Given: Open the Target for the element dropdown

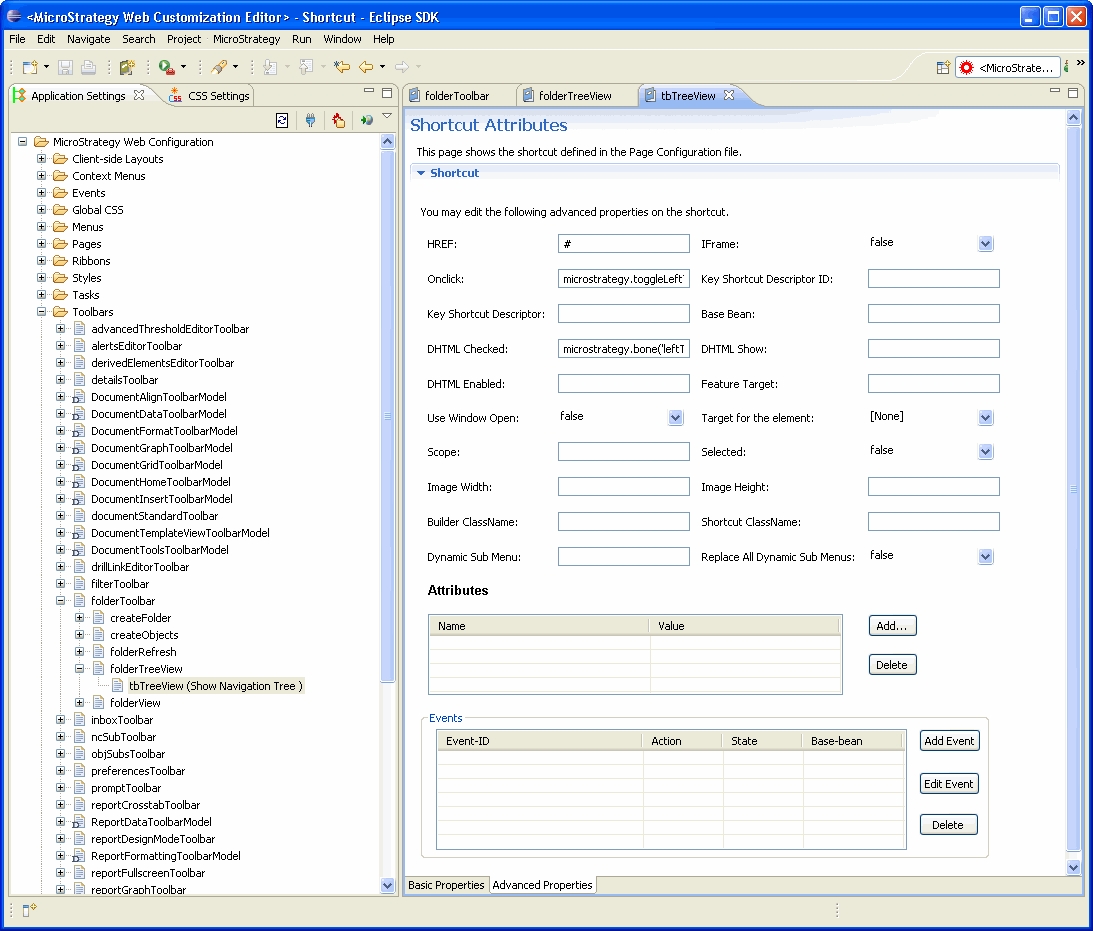Looking at the screenshot, I should point(985,417).
